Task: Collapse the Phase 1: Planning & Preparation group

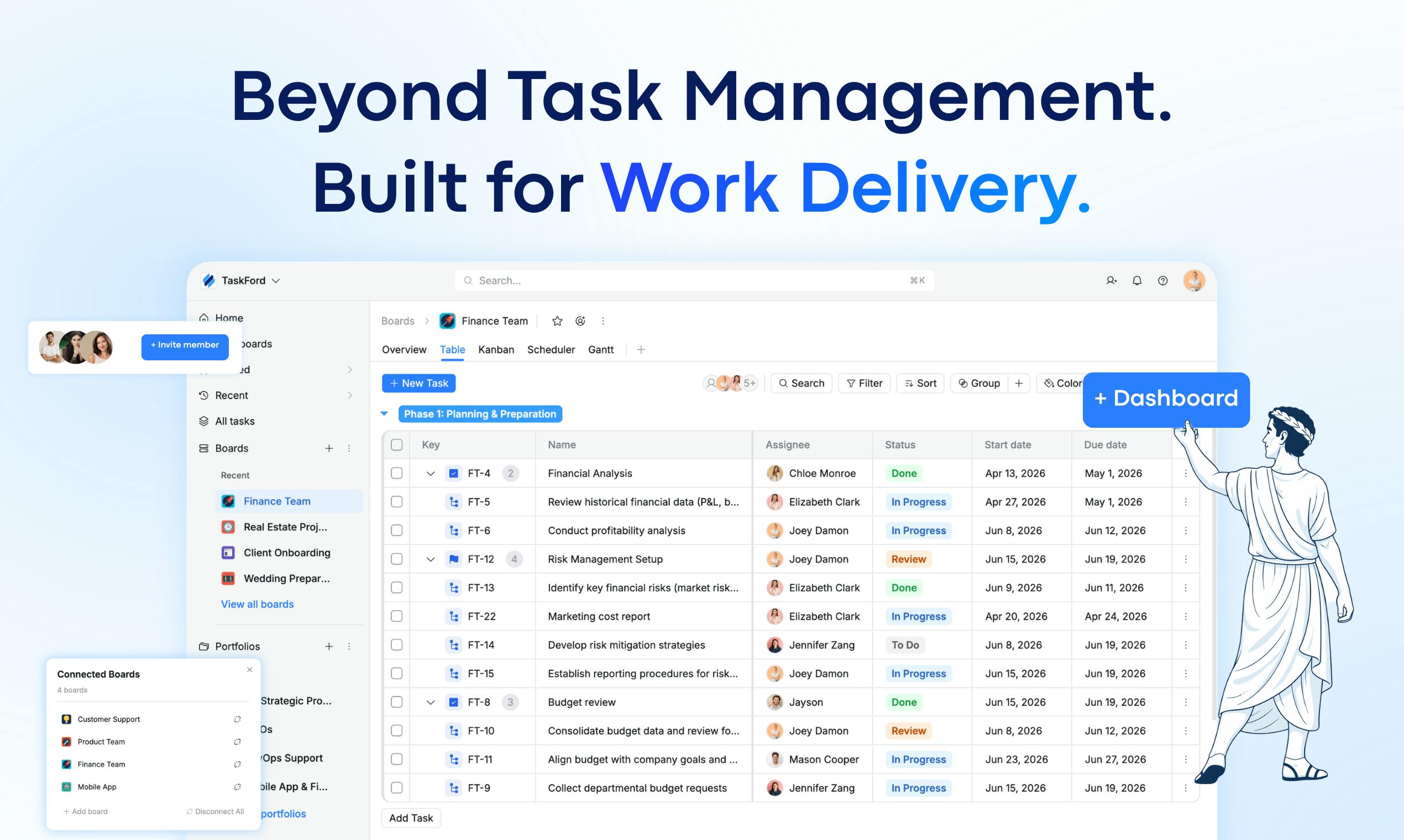Action: tap(384, 414)
